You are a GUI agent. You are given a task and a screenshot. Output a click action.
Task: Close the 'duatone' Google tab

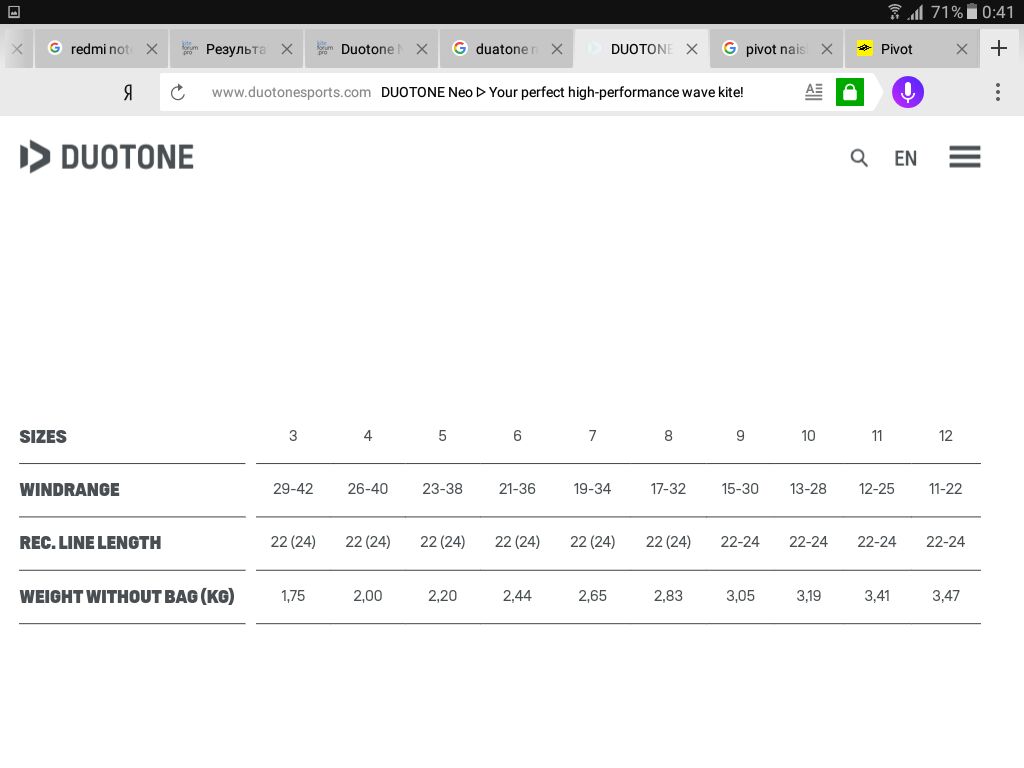[556, 49]
